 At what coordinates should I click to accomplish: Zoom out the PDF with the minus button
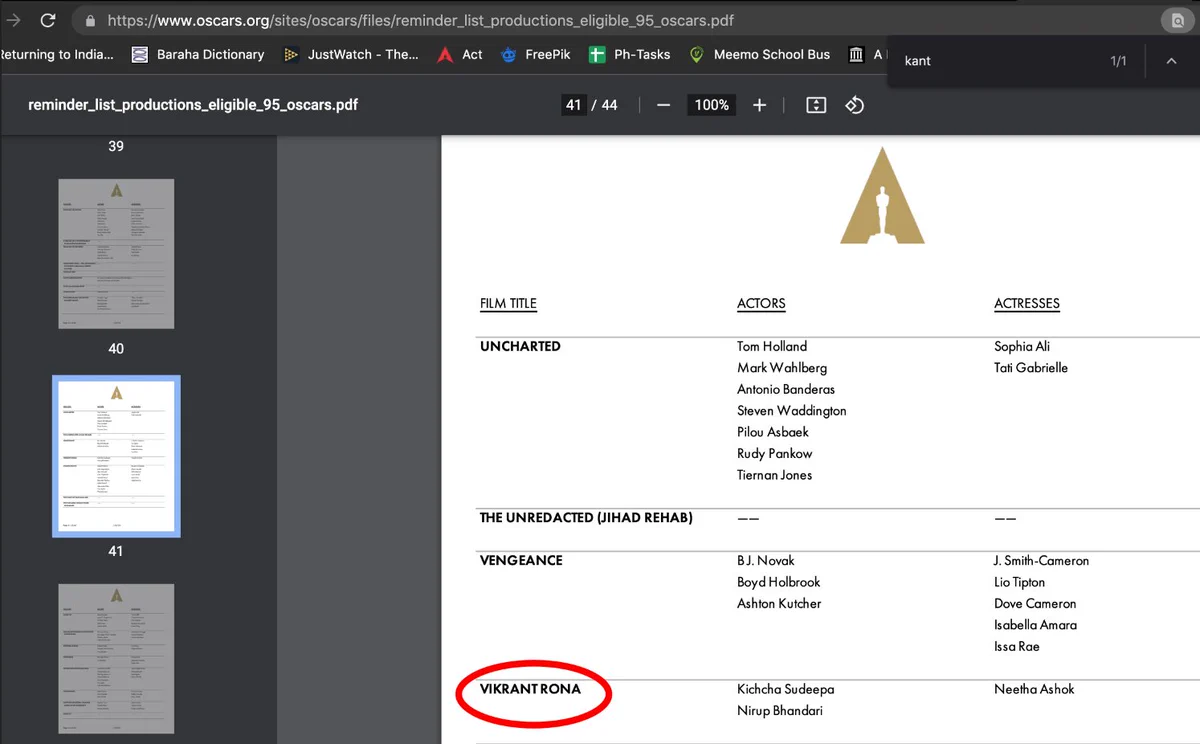click(x=663, y=105)
